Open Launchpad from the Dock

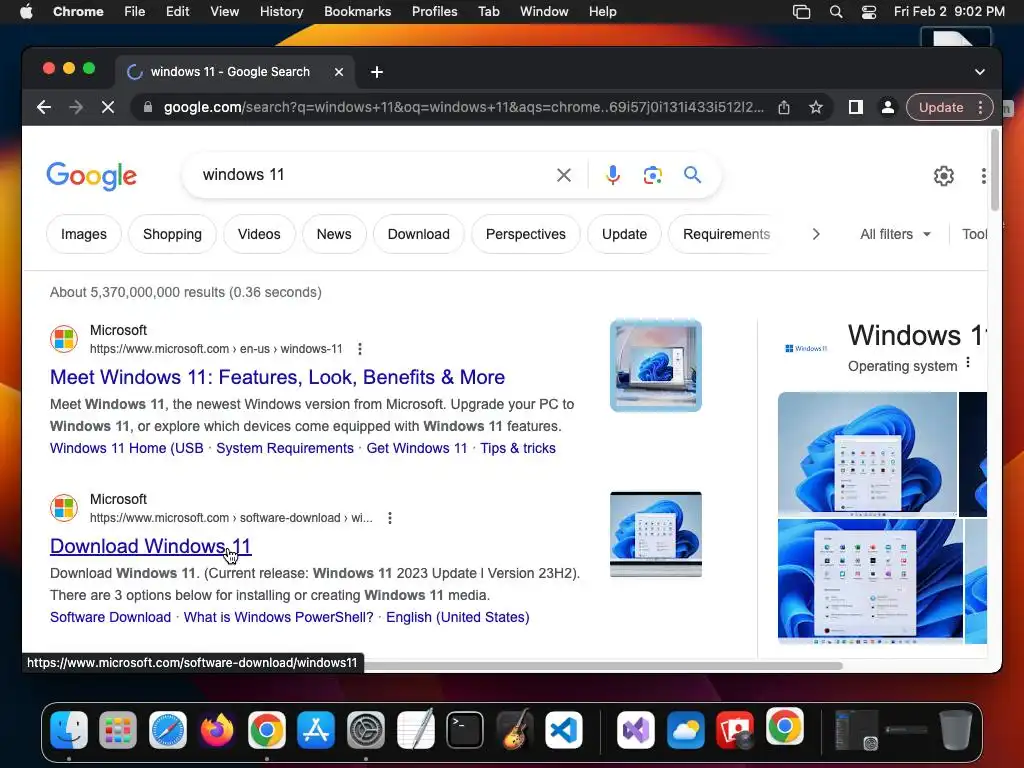118,729
